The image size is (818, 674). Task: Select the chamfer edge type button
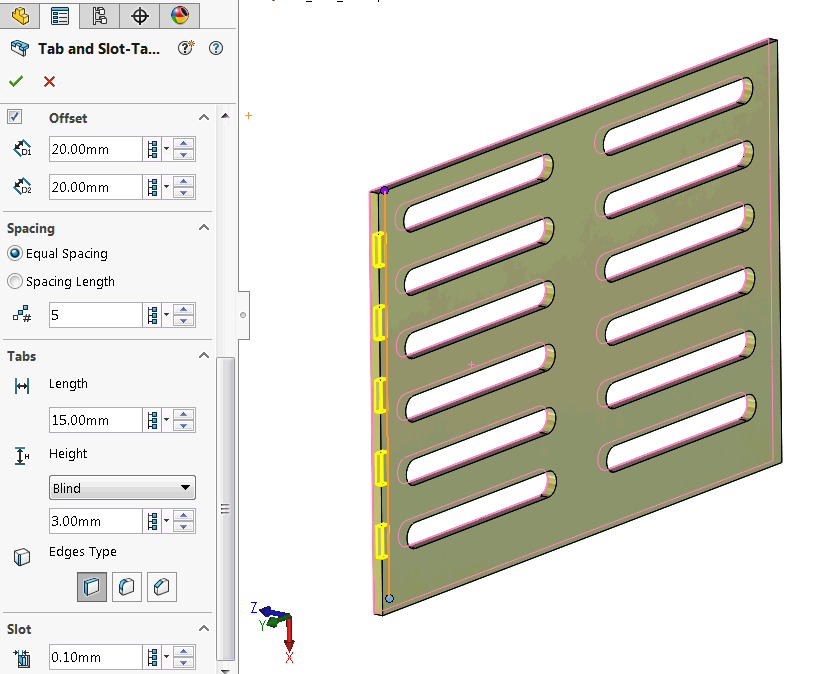pyautogui.click(x=162, y=587)
